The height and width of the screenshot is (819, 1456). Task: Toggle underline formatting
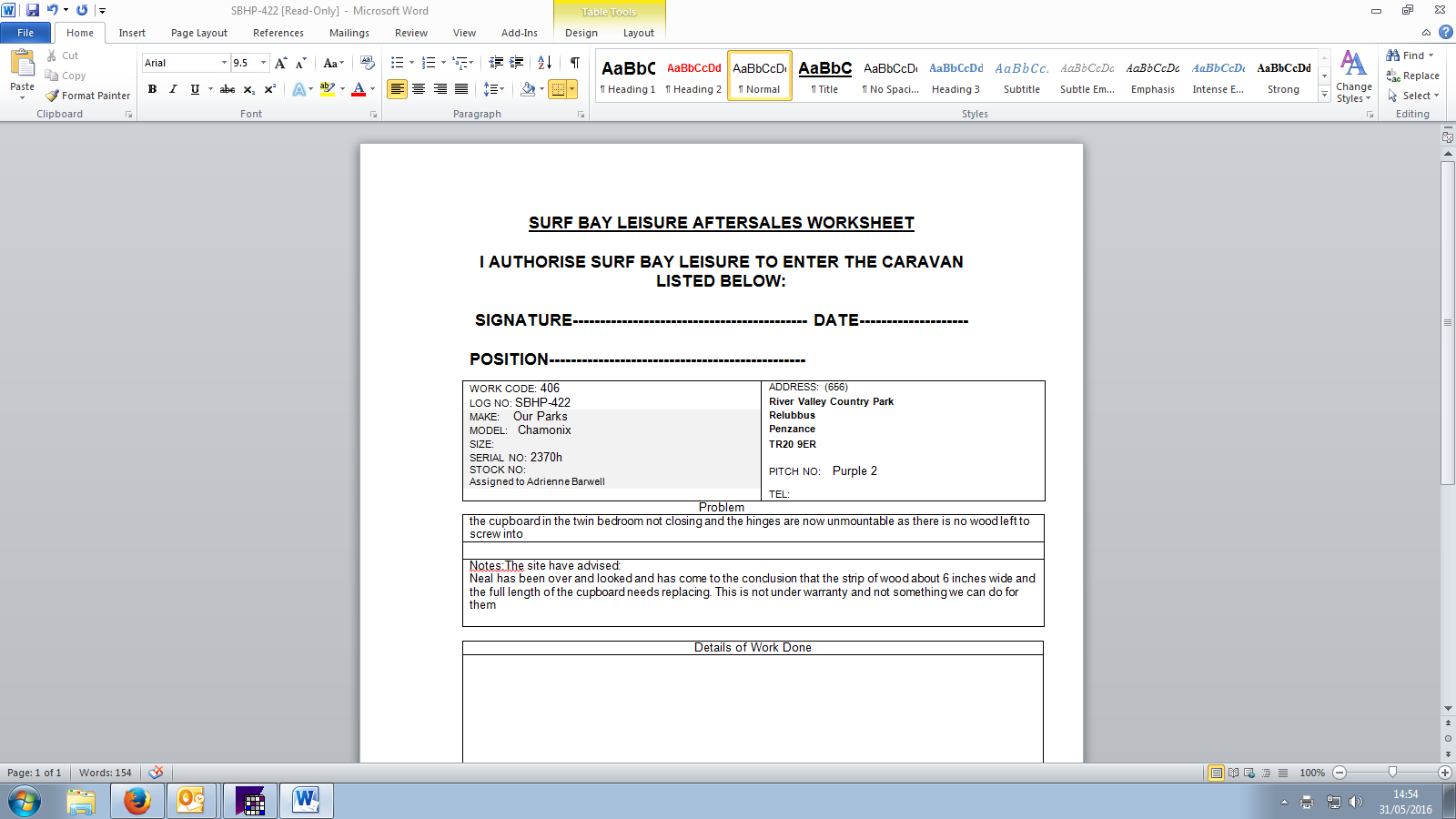[x=194, y=89]
